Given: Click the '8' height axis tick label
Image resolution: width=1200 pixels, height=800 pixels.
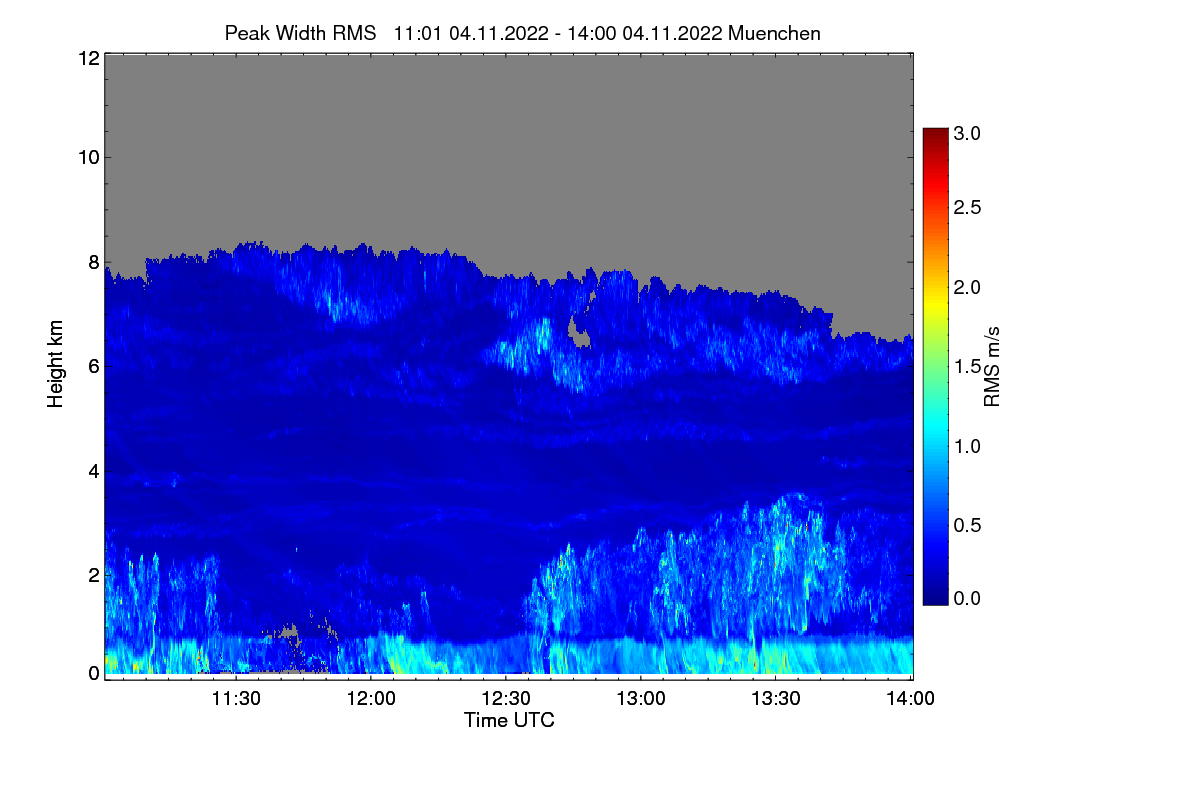Looking at the screenshot, I should 93,262.
